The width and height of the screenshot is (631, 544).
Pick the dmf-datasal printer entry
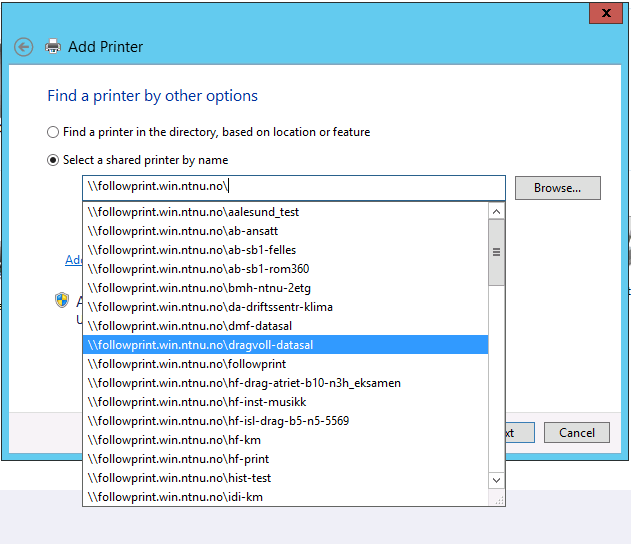[285, 326]
